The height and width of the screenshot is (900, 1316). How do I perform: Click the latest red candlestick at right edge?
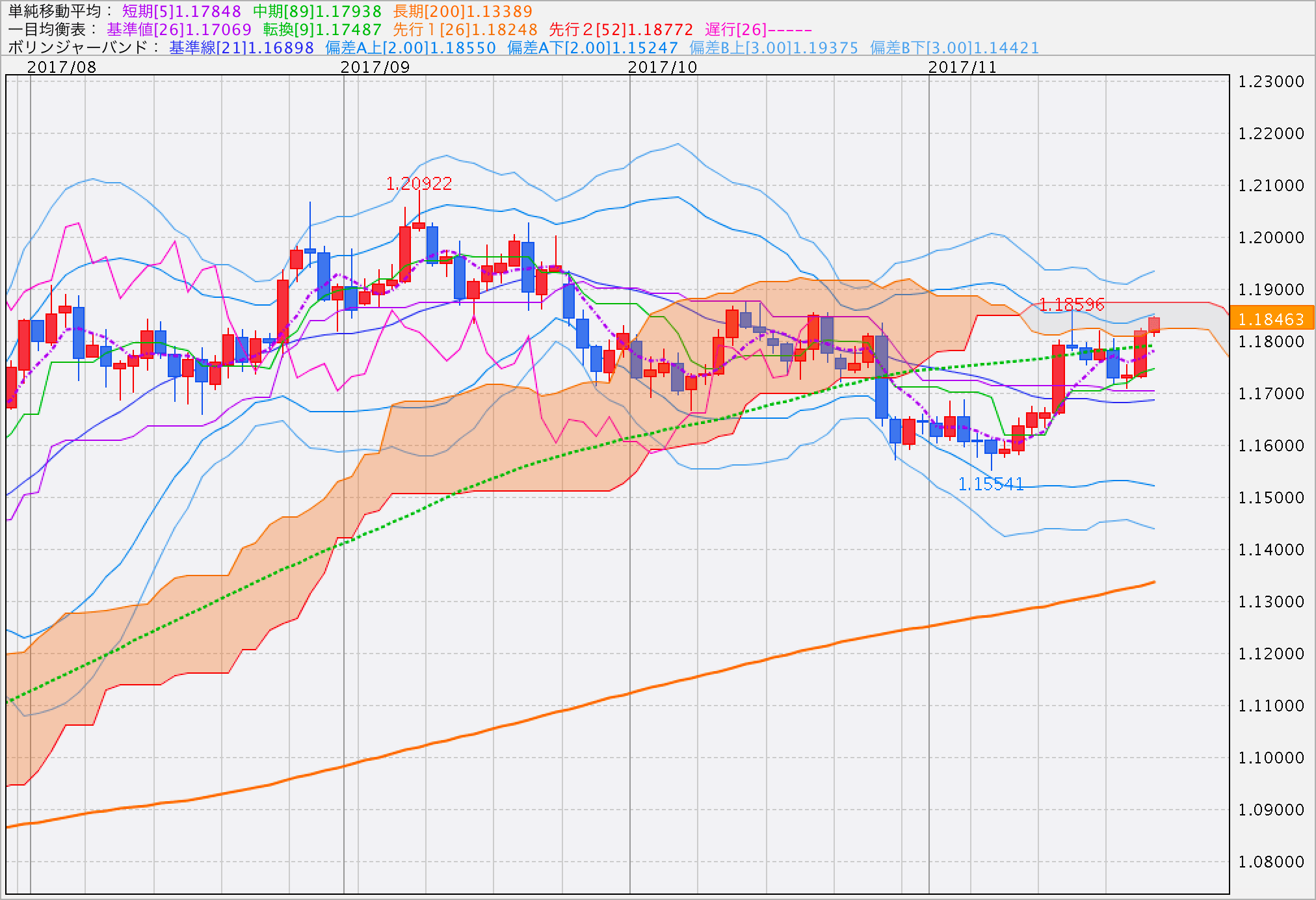(1154, 325)
